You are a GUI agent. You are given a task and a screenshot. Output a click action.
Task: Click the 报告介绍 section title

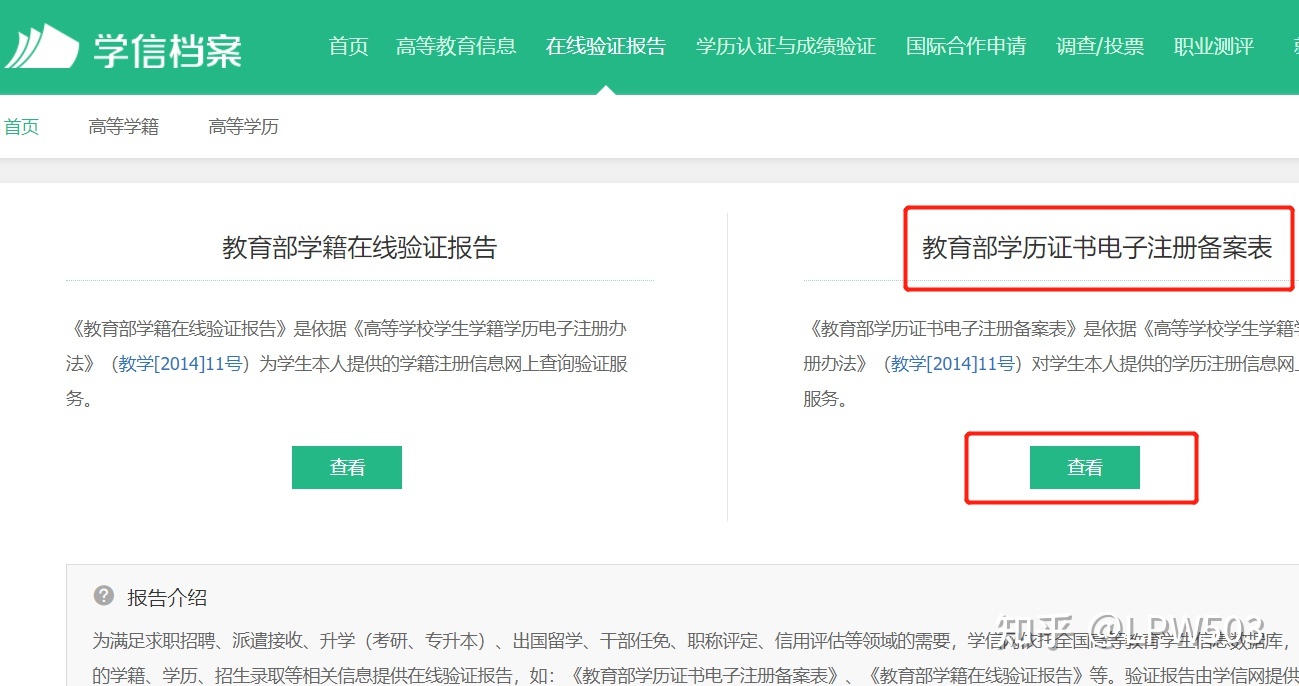[167, 598]
